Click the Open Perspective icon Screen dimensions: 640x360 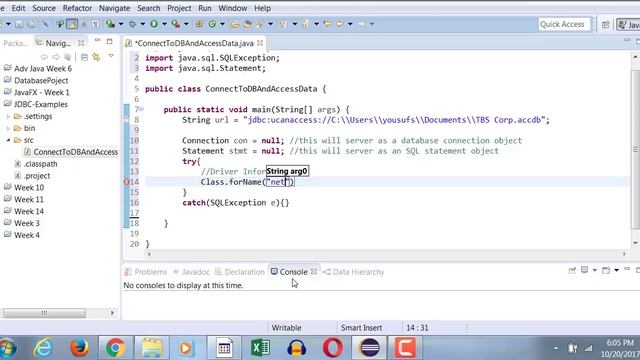tap(605, 25)
